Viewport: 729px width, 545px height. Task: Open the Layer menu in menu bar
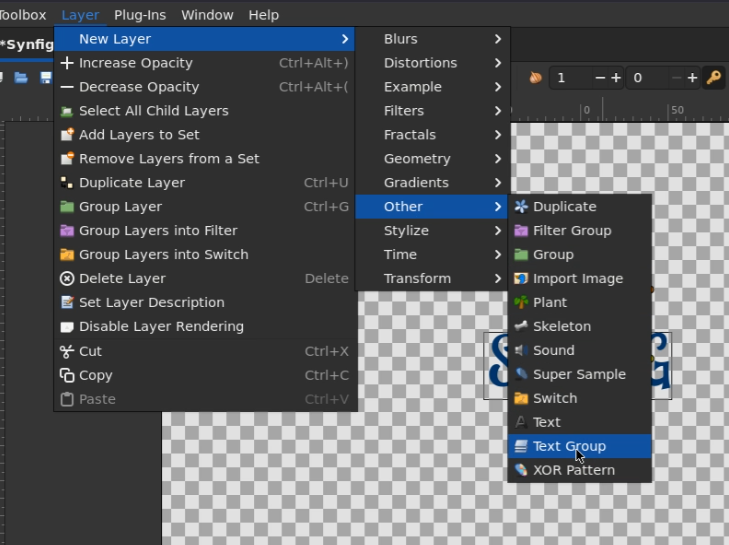coord(80,15)
